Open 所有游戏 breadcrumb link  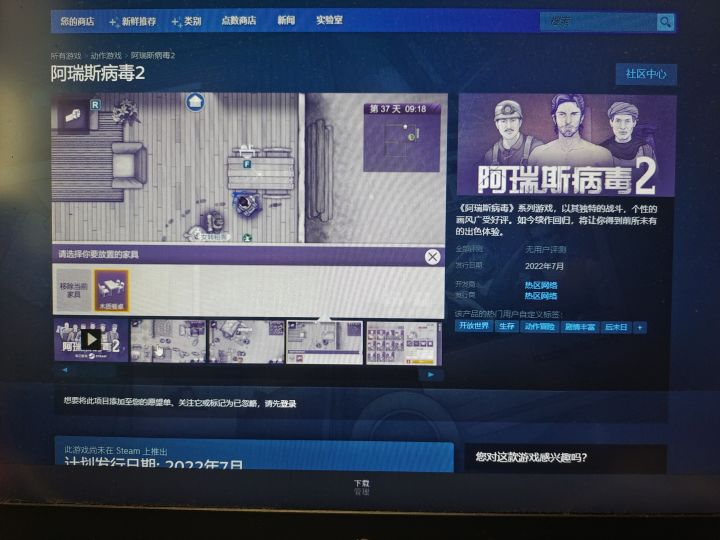(66, 56)
